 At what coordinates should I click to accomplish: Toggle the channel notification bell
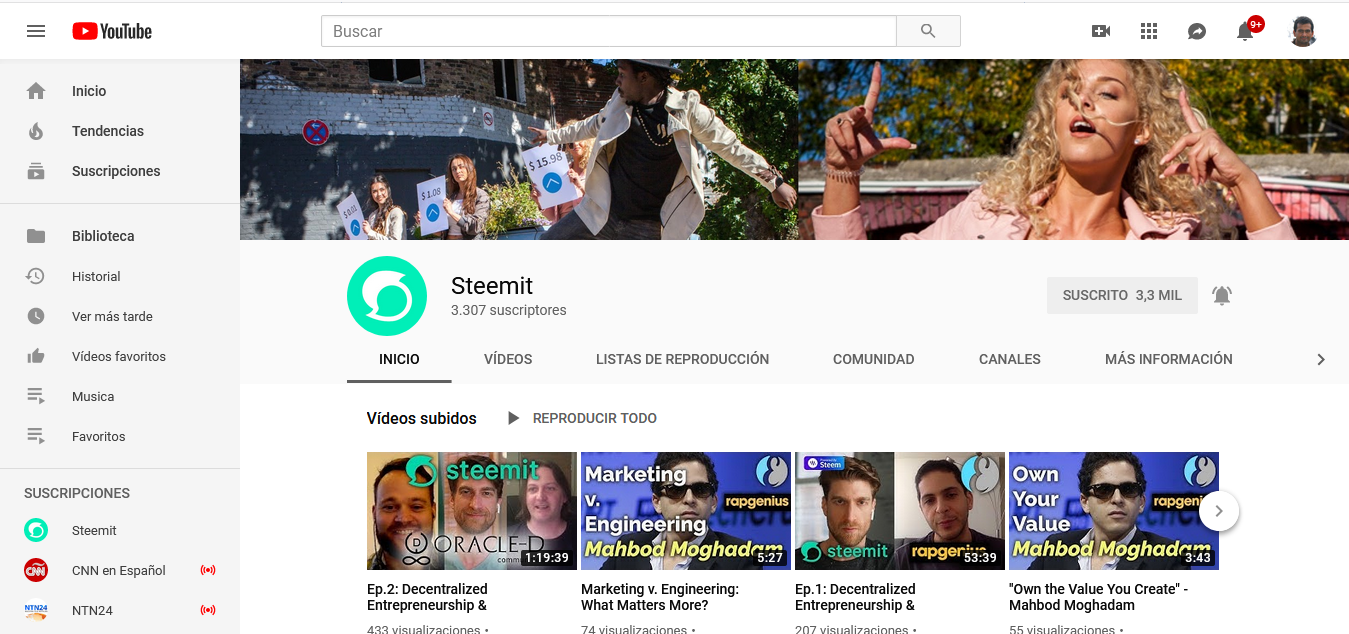1222,295
